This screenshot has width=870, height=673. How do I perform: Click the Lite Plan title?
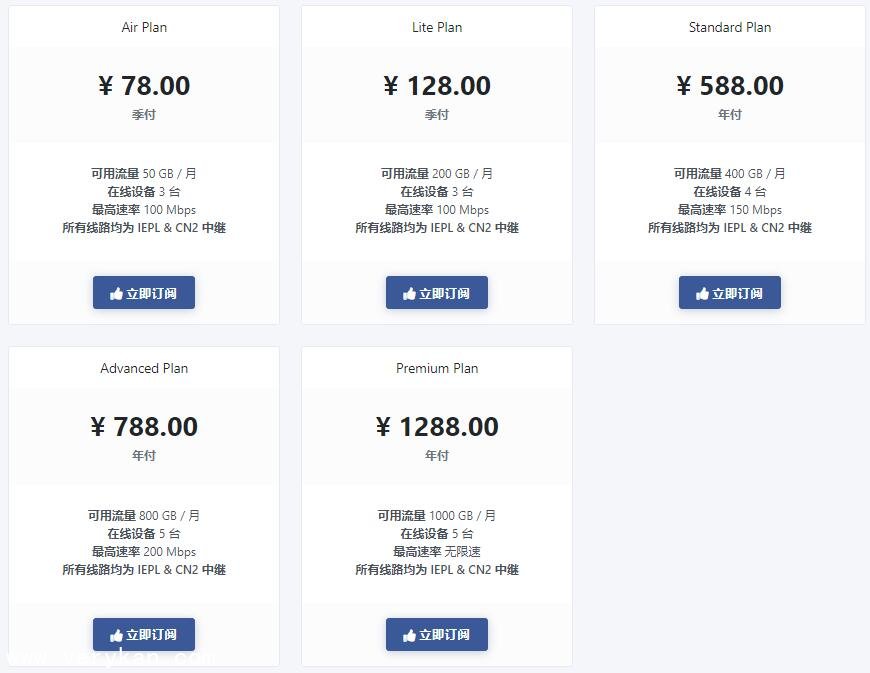[x=437, y=27]
